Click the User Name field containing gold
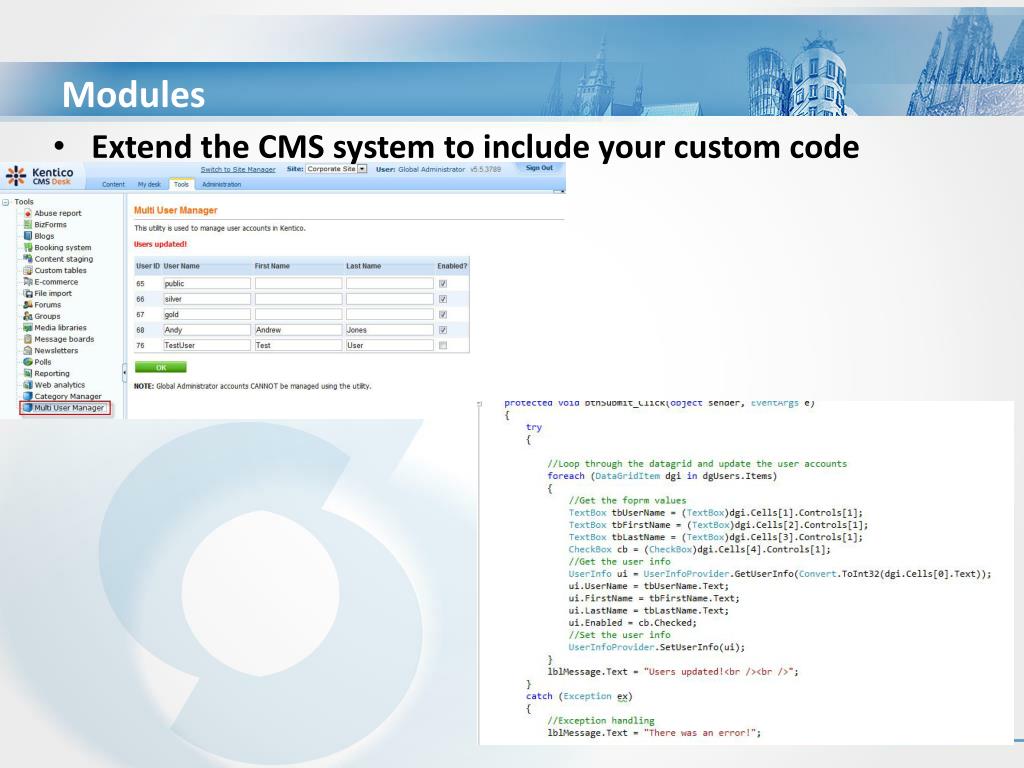Image resolution: width=1024 pixels, height=768 pixels. click(x=206, y=314)
